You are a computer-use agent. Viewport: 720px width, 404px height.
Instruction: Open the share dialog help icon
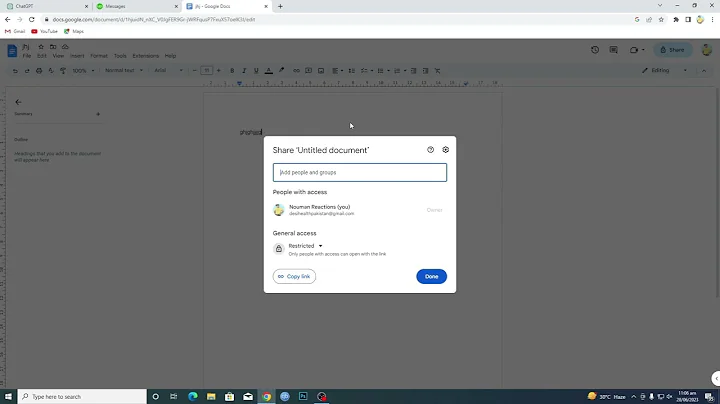(x=430, y=150)
